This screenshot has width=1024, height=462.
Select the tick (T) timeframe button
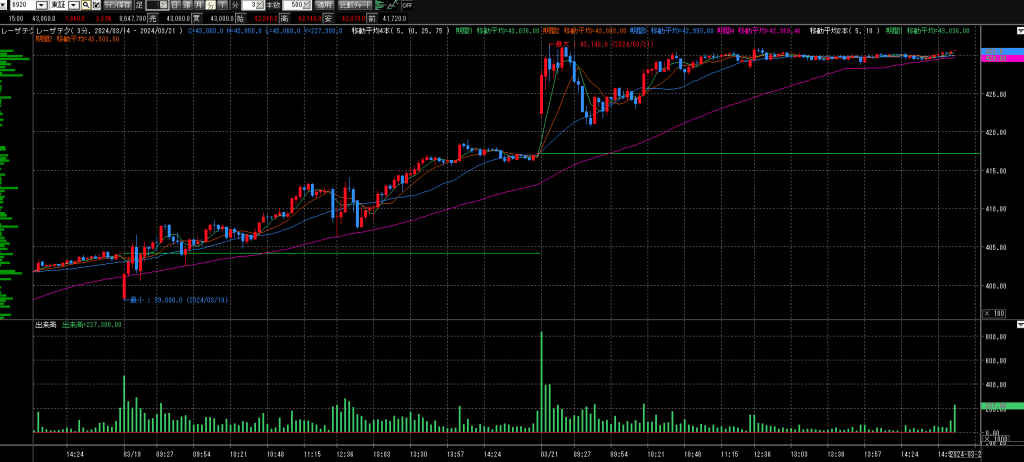coord(223,5)
